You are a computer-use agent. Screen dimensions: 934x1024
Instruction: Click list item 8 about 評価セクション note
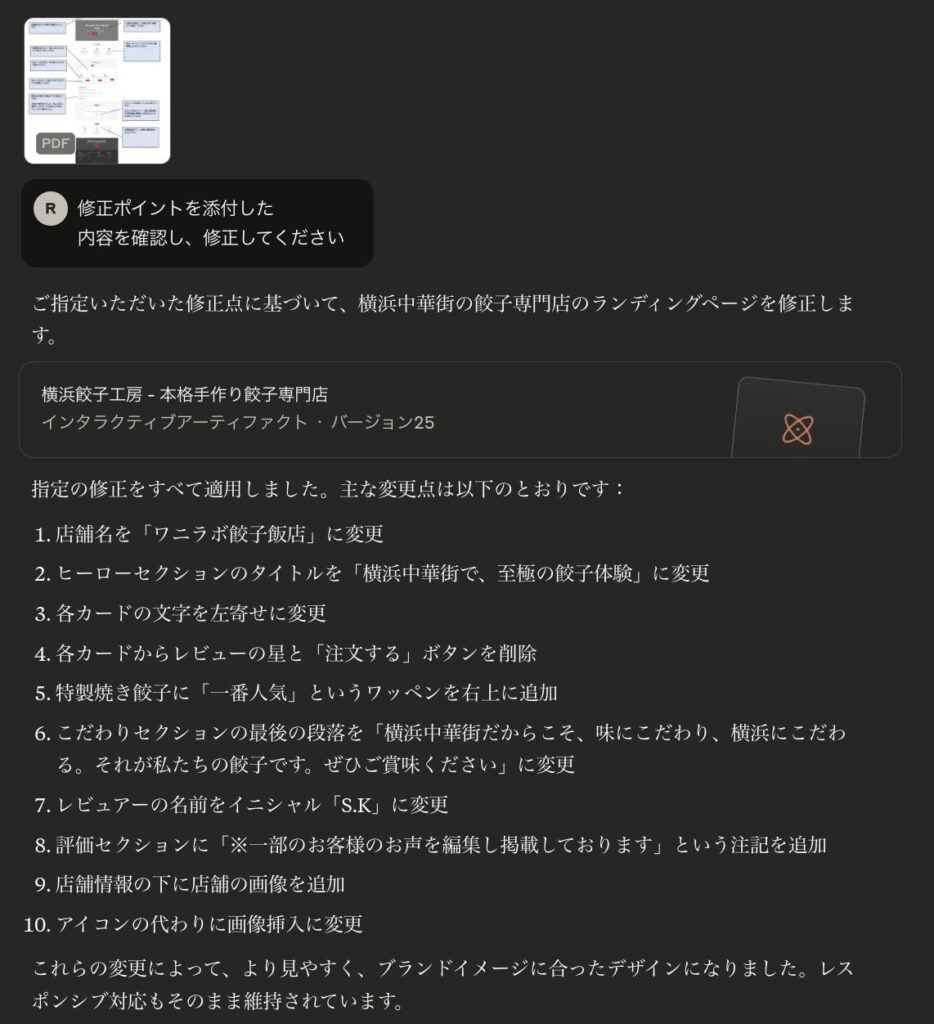coord(430,845)
